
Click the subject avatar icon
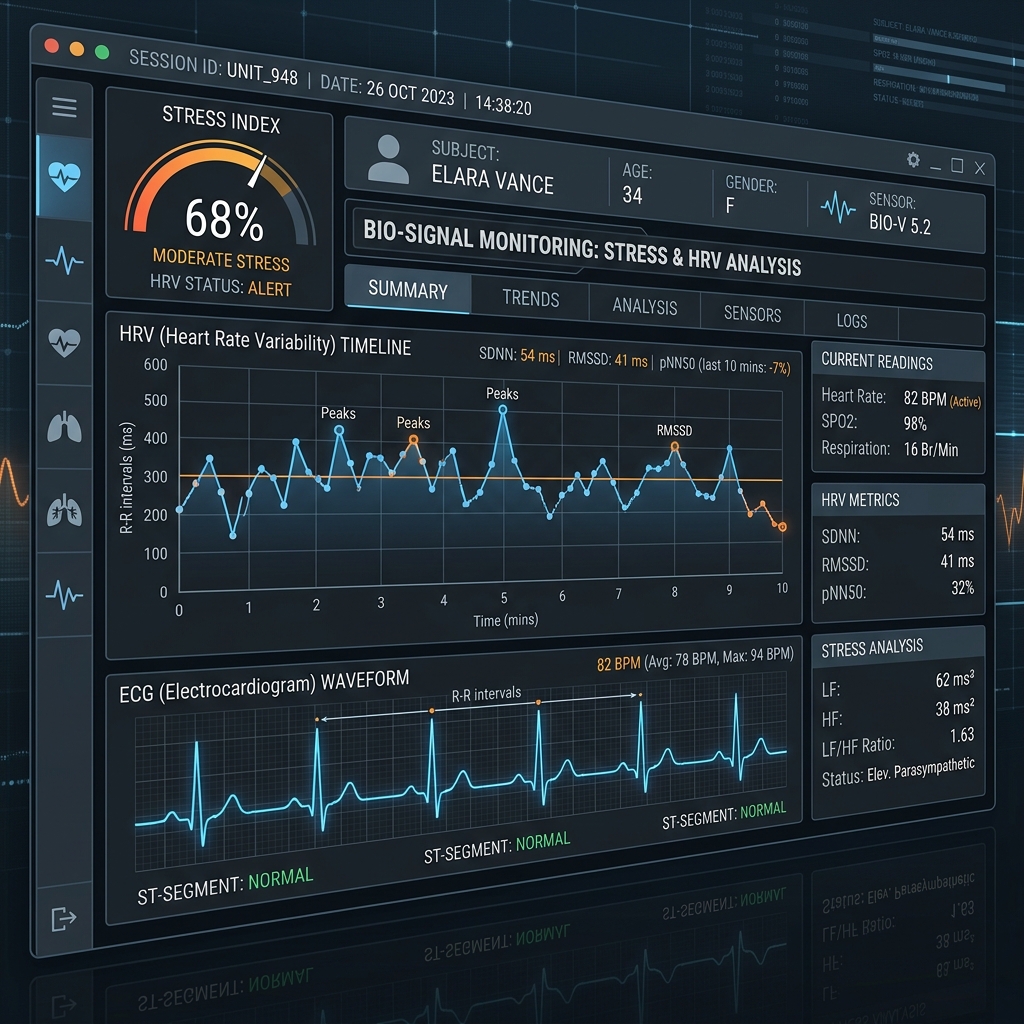388,159
